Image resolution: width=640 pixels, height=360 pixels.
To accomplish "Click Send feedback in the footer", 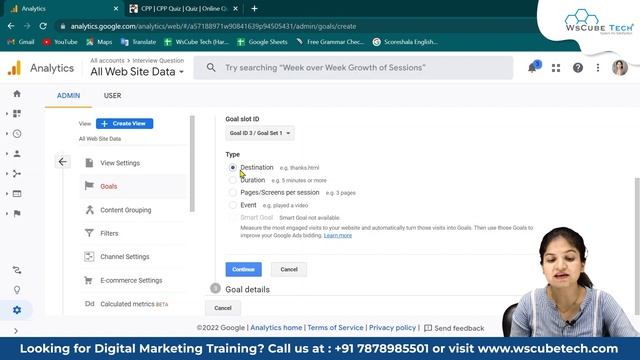I will pos(454,328).
